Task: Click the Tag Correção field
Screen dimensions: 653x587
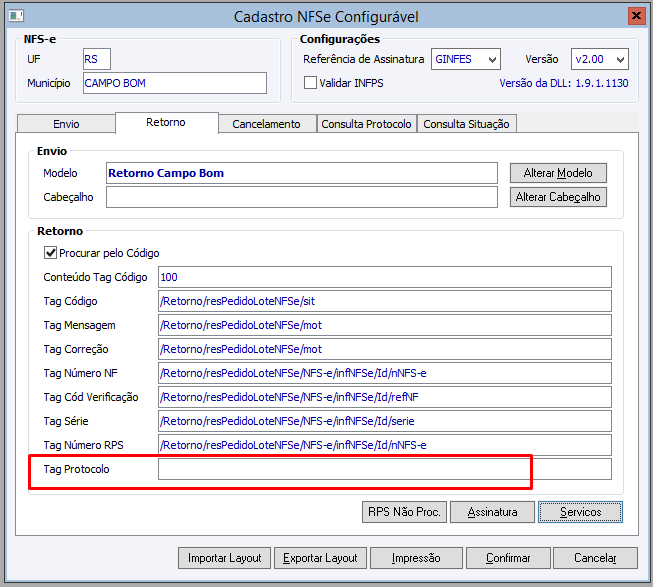Action: pyautogui.click(x=385, y=349)
